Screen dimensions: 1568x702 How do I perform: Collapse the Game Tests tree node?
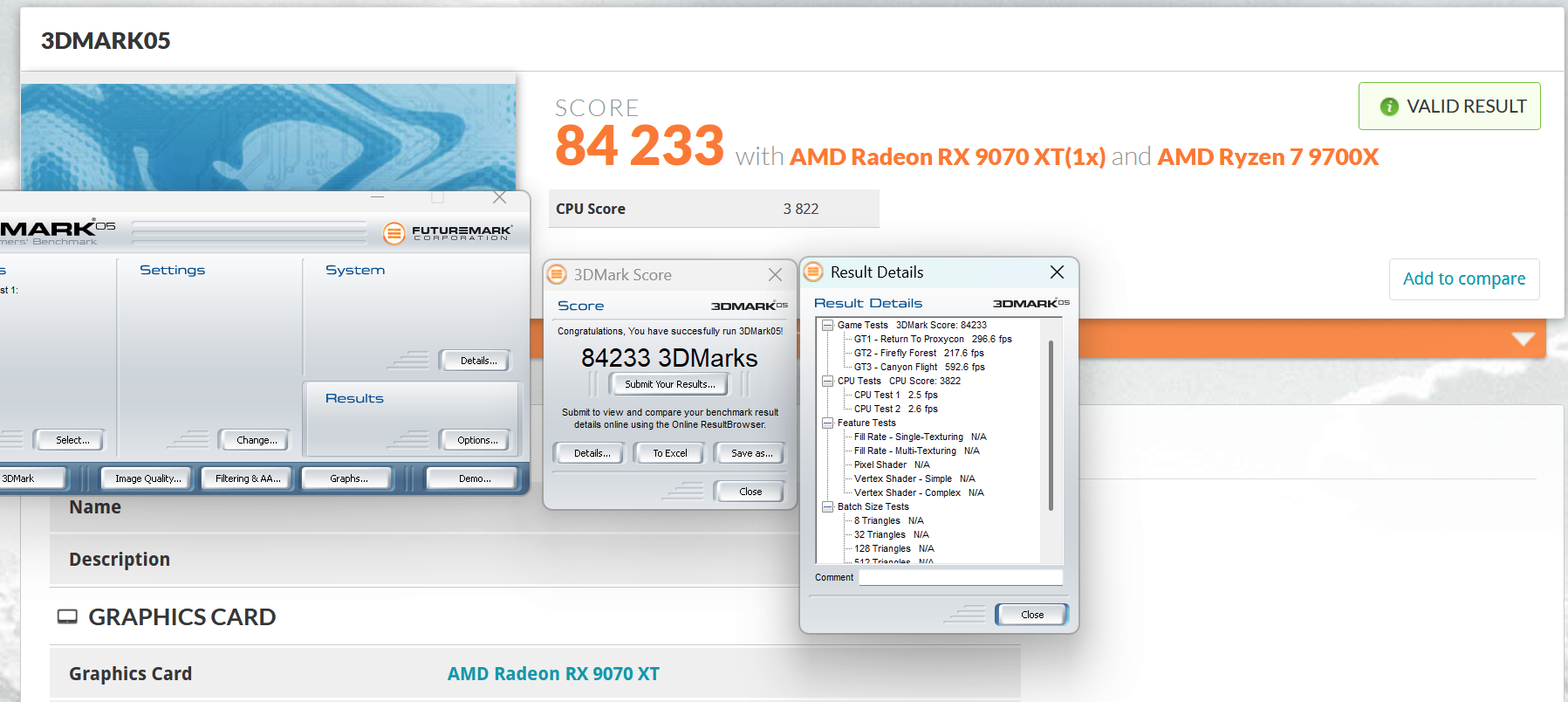[x=827, y=325]
